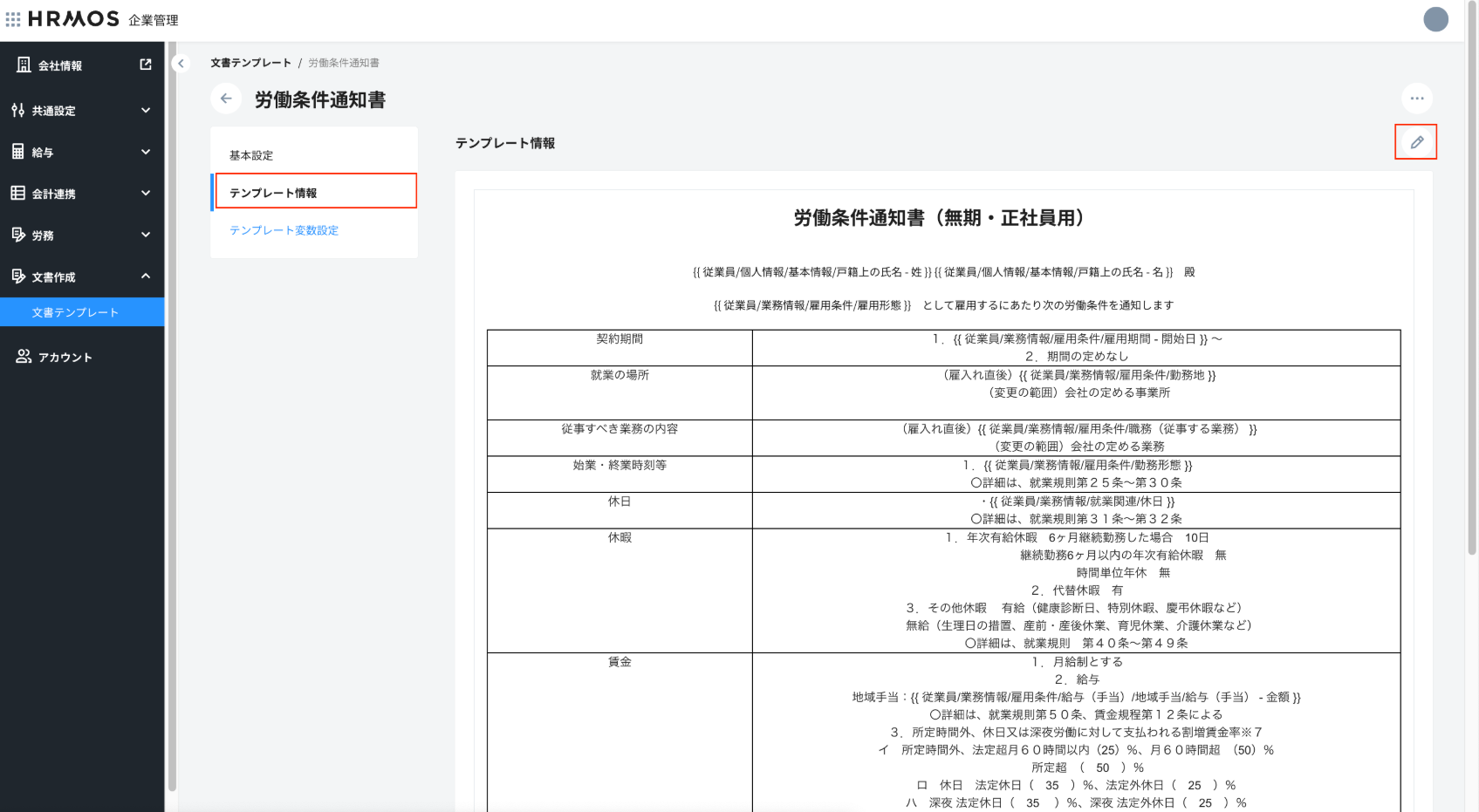Open the テンプレート変数設定 link
1479x812 pixels.
(284, 230)
